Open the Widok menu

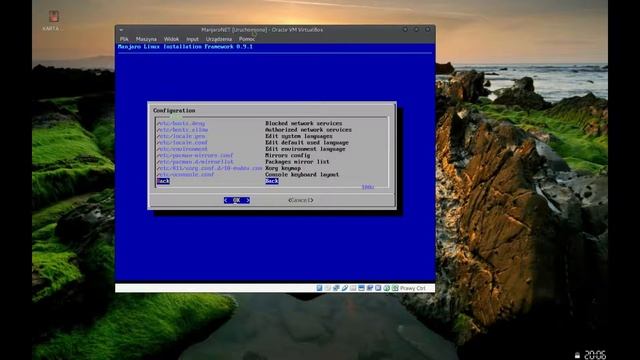click(171, 39)
